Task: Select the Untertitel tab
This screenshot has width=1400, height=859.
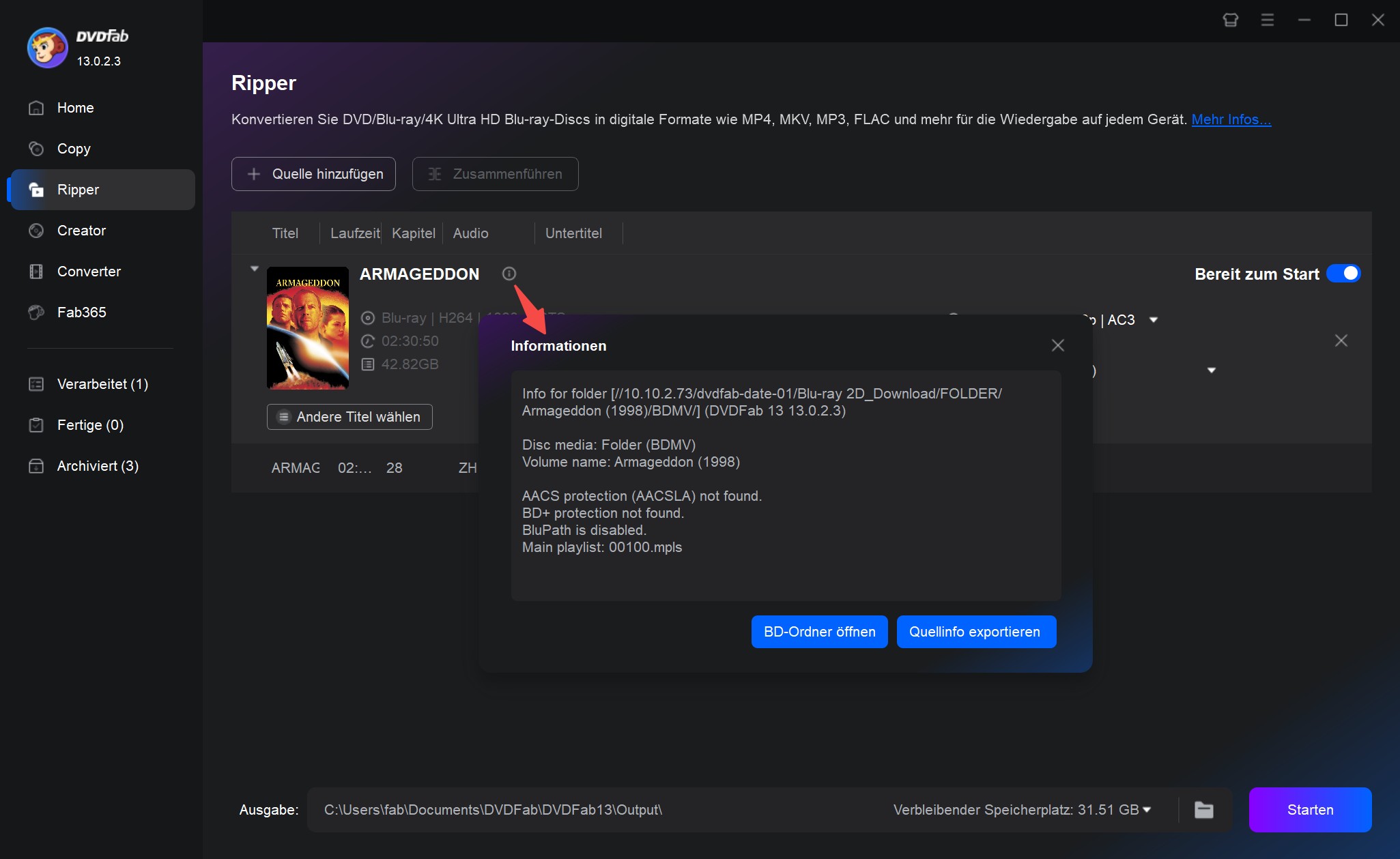Action: [x=573, y=232]
